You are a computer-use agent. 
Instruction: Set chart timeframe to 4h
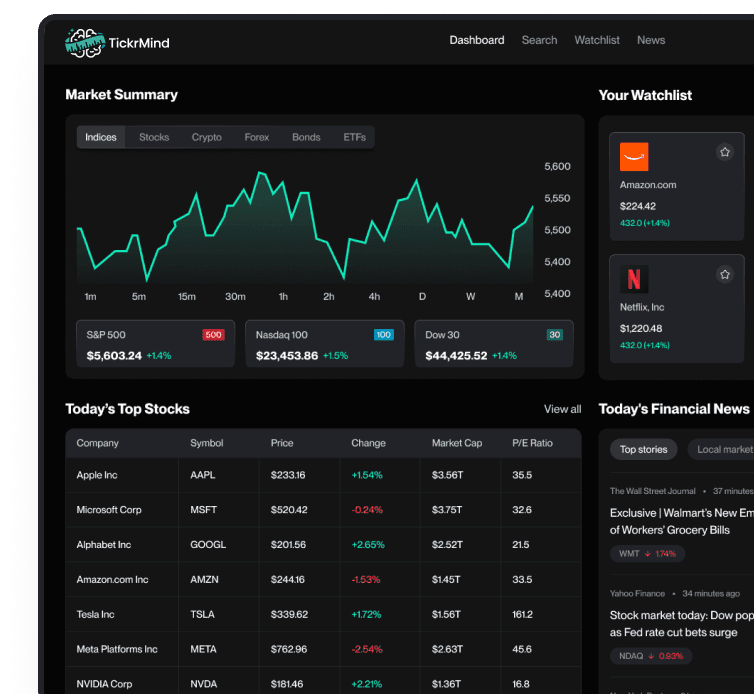(374, 297)
